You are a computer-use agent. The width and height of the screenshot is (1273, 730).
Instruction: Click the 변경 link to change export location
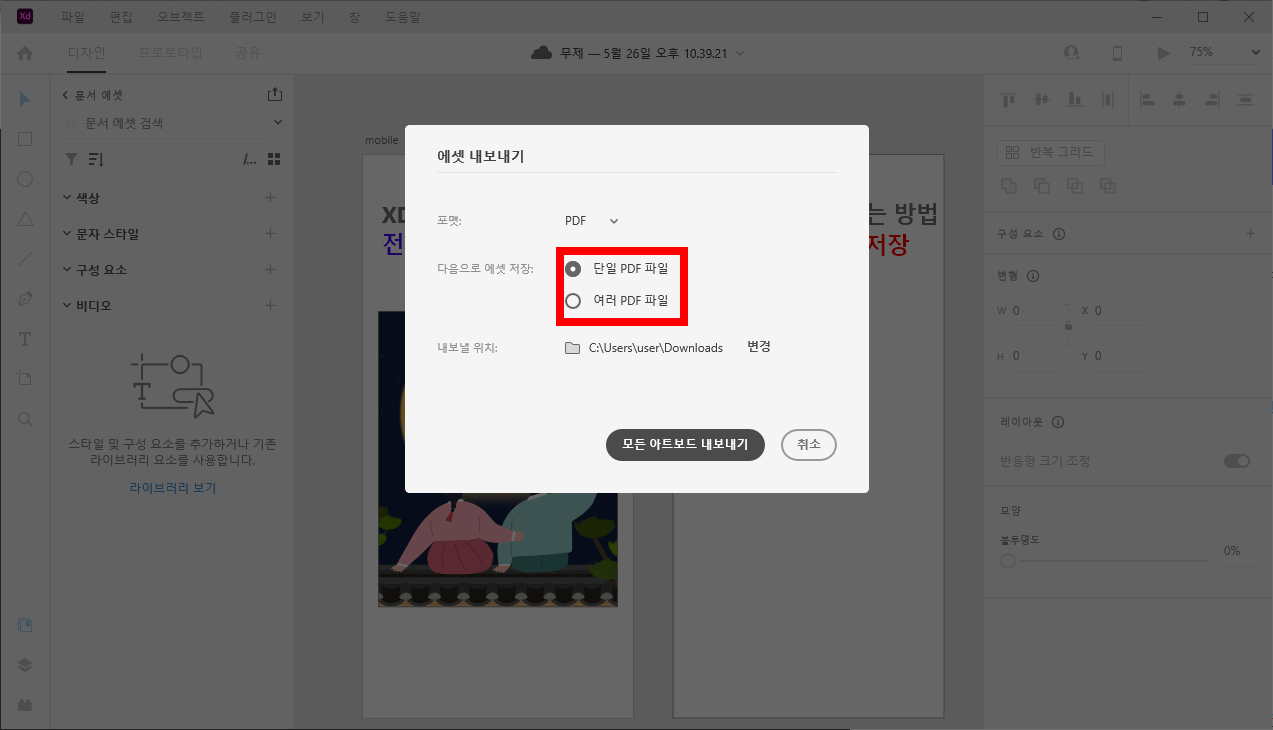758,347
